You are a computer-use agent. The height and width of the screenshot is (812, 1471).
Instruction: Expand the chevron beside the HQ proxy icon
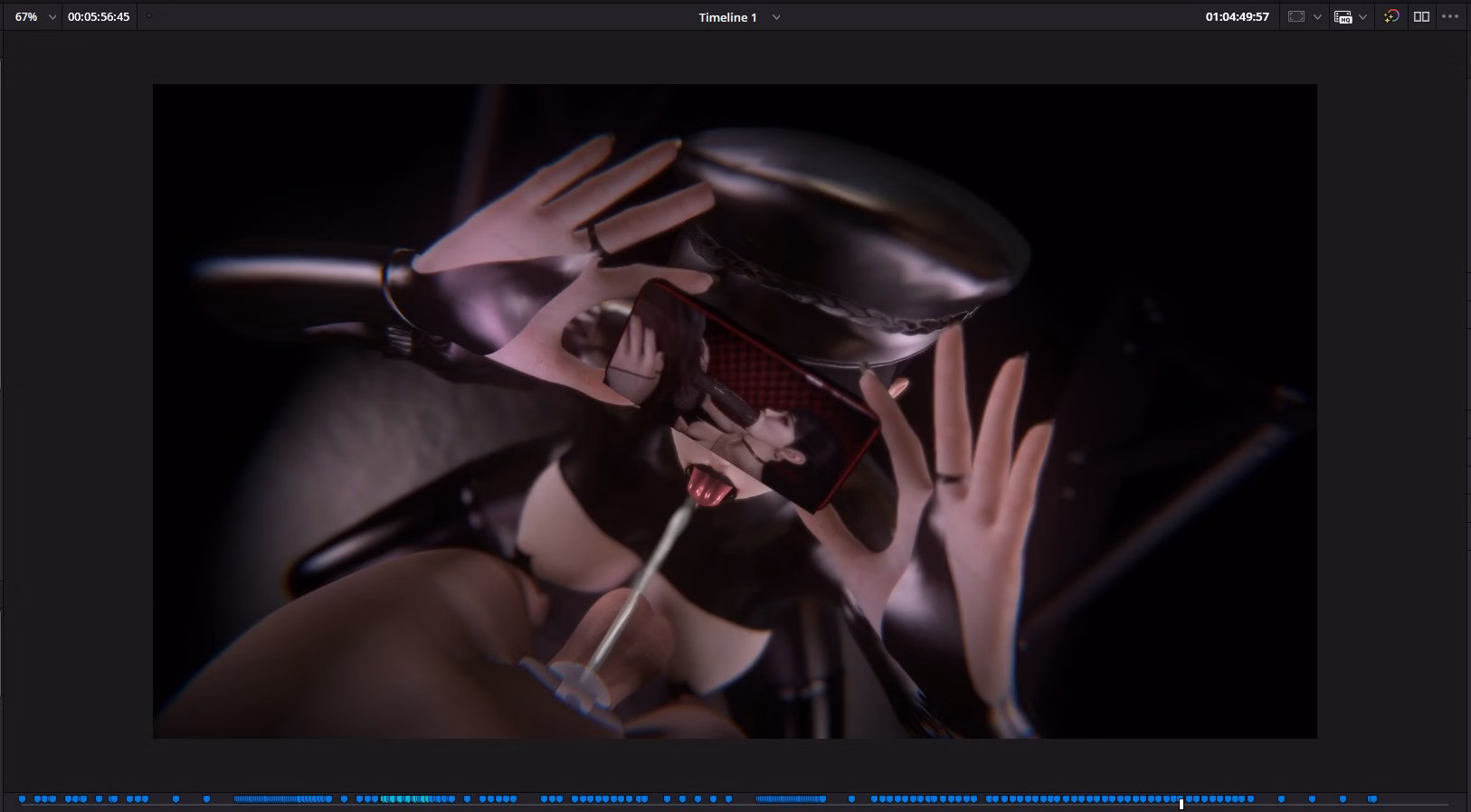click(x=1362, y=17)
